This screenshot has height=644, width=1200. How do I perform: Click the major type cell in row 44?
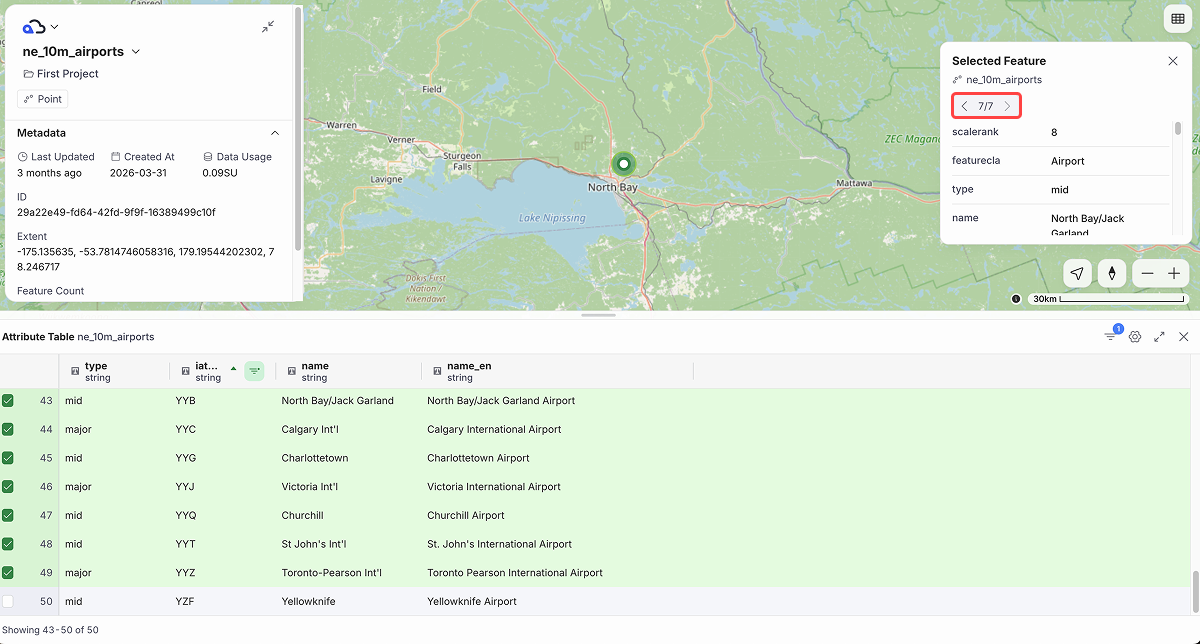[x=114, y=430]
